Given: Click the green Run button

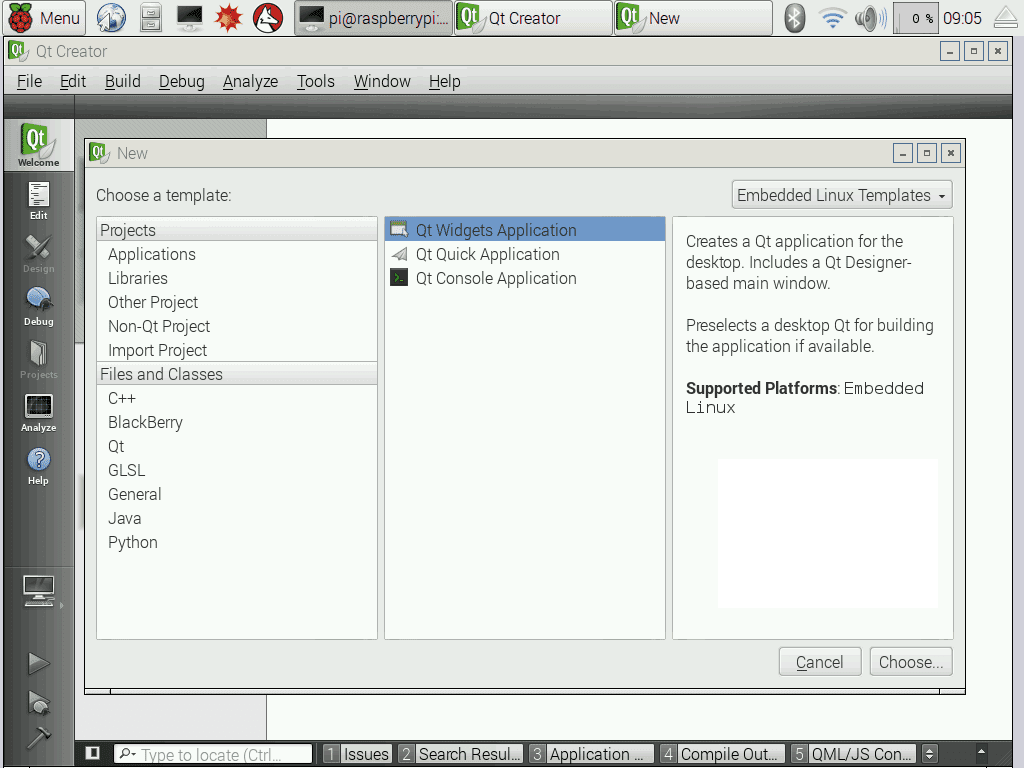Looking at the screenshot, I should click(x=38, y=663).
